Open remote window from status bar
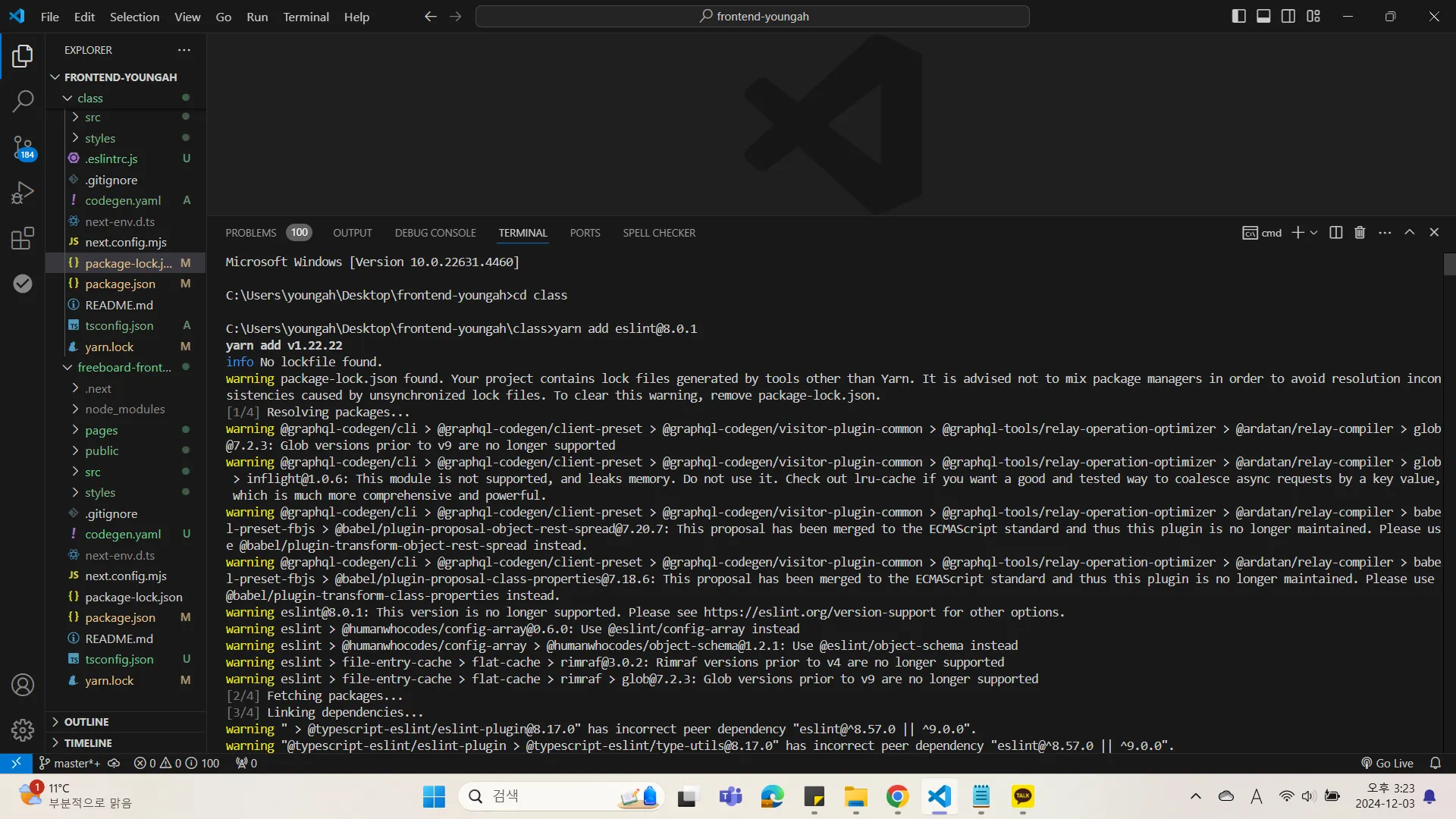Screen dimensions: 1456x819 click(x=16, y=763)
